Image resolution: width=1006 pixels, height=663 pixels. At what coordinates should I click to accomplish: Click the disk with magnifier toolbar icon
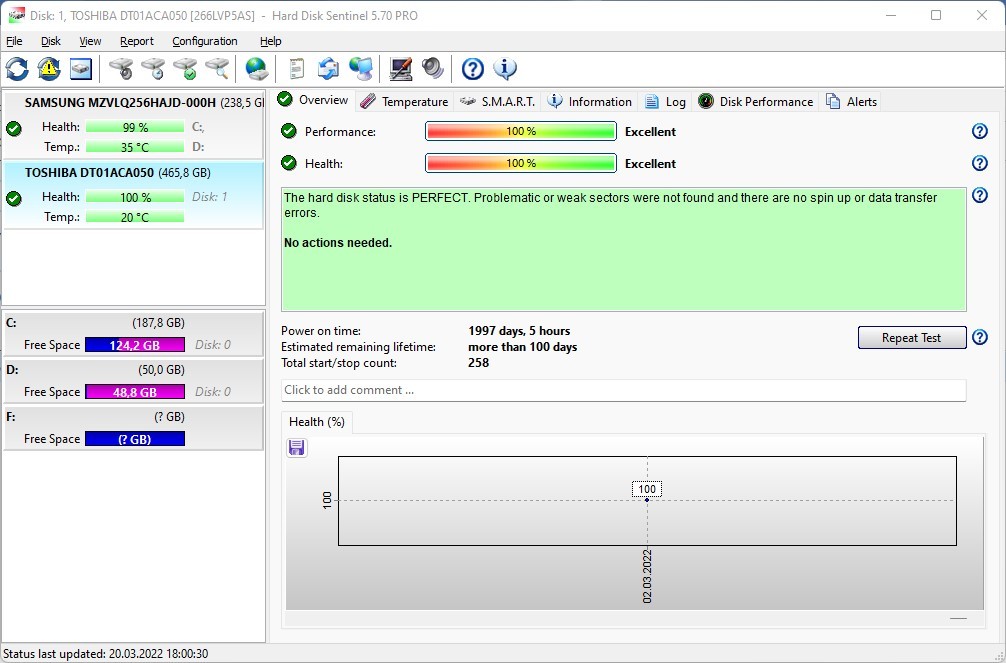point(217,69)
